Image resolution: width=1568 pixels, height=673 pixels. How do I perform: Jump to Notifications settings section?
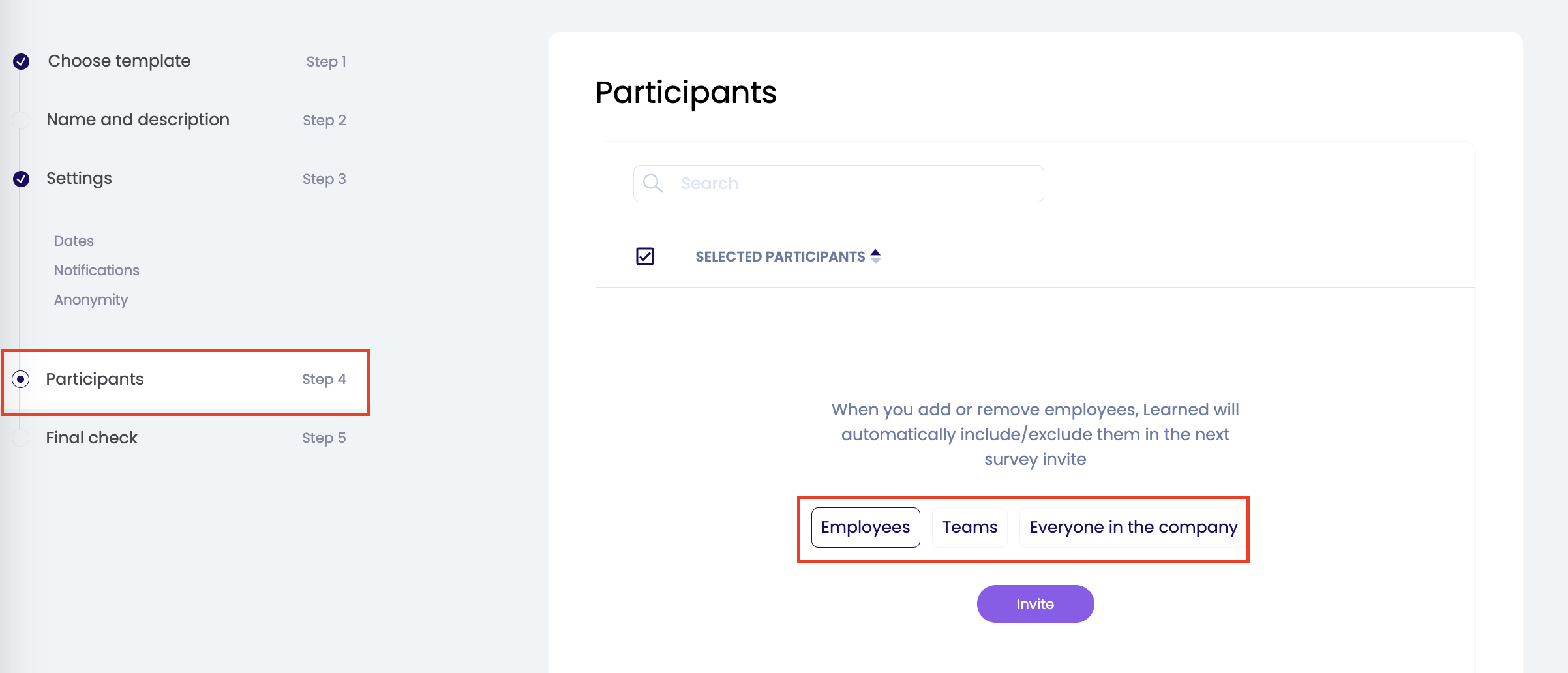click(97, 270)
